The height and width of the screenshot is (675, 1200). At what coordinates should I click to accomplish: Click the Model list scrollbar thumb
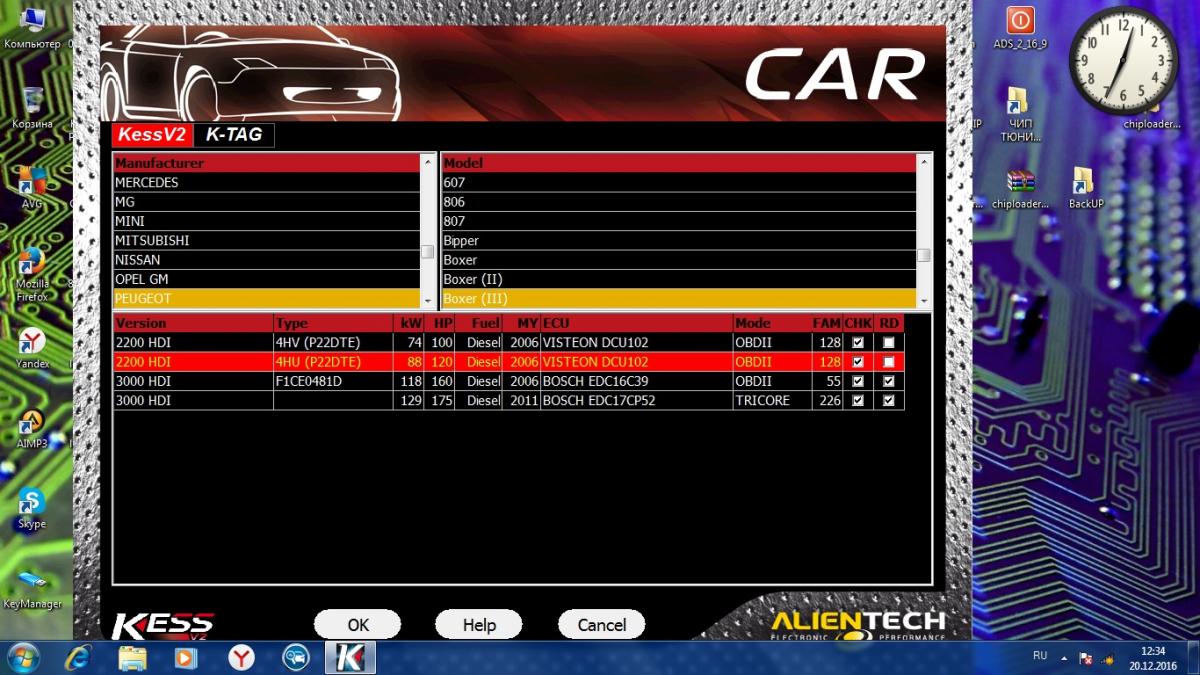[924, 255]
